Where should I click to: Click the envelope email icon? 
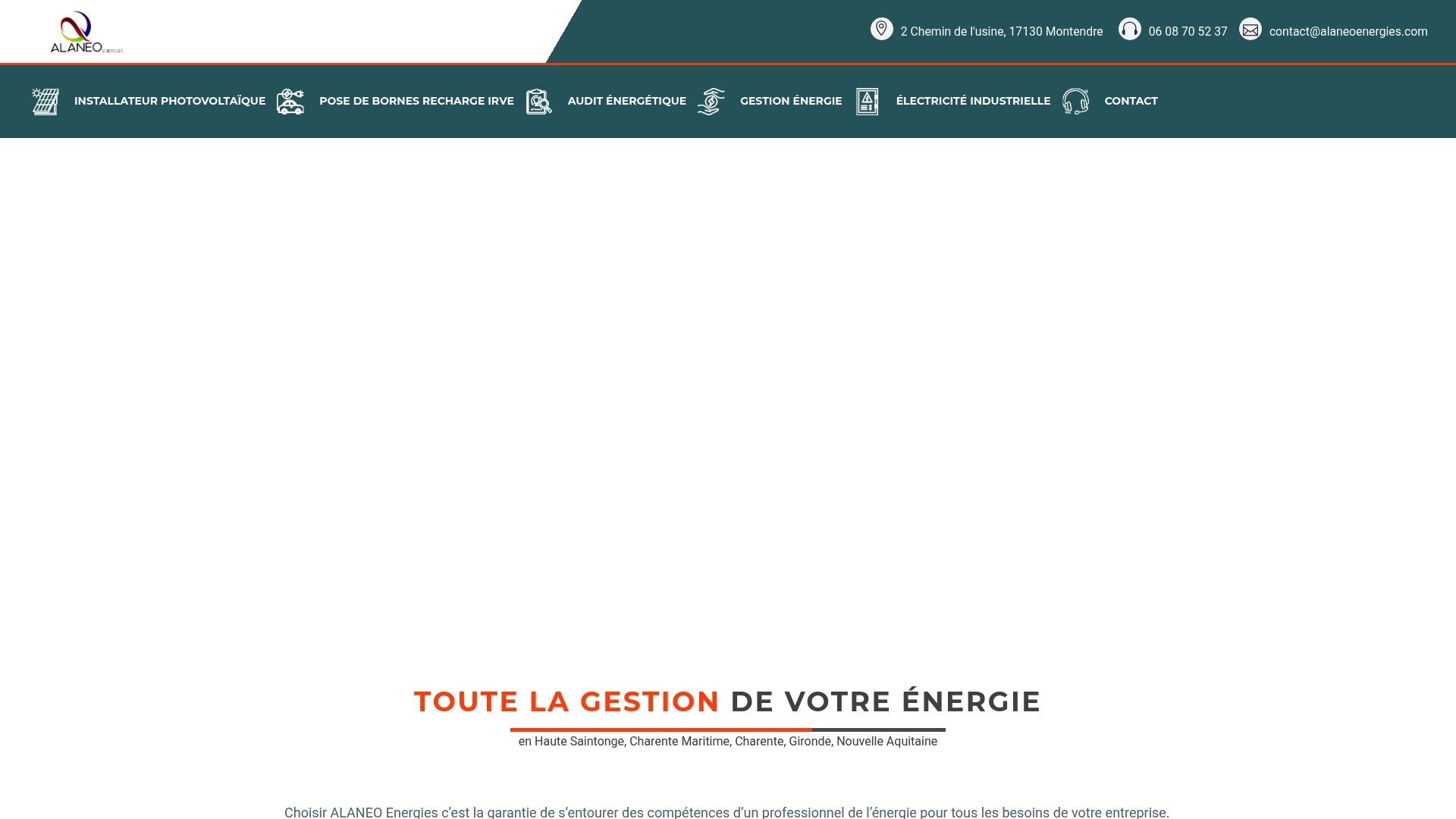[x=1250, y=29]
